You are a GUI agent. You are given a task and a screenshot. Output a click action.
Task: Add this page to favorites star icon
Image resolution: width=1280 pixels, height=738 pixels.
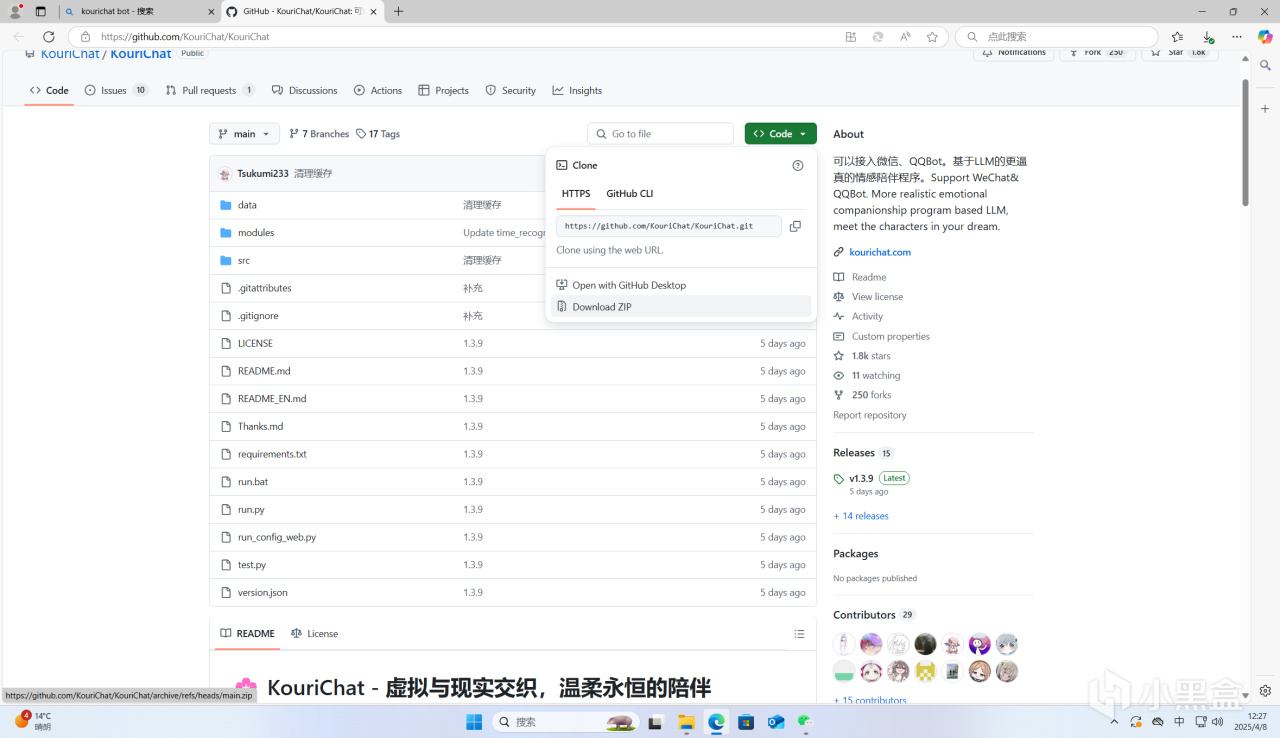(x=932, y=37)
